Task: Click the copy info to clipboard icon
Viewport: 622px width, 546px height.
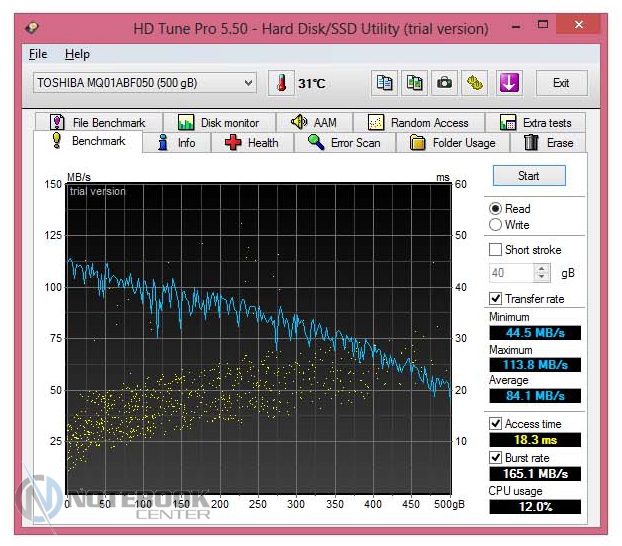Action: (x=384, y=83)
